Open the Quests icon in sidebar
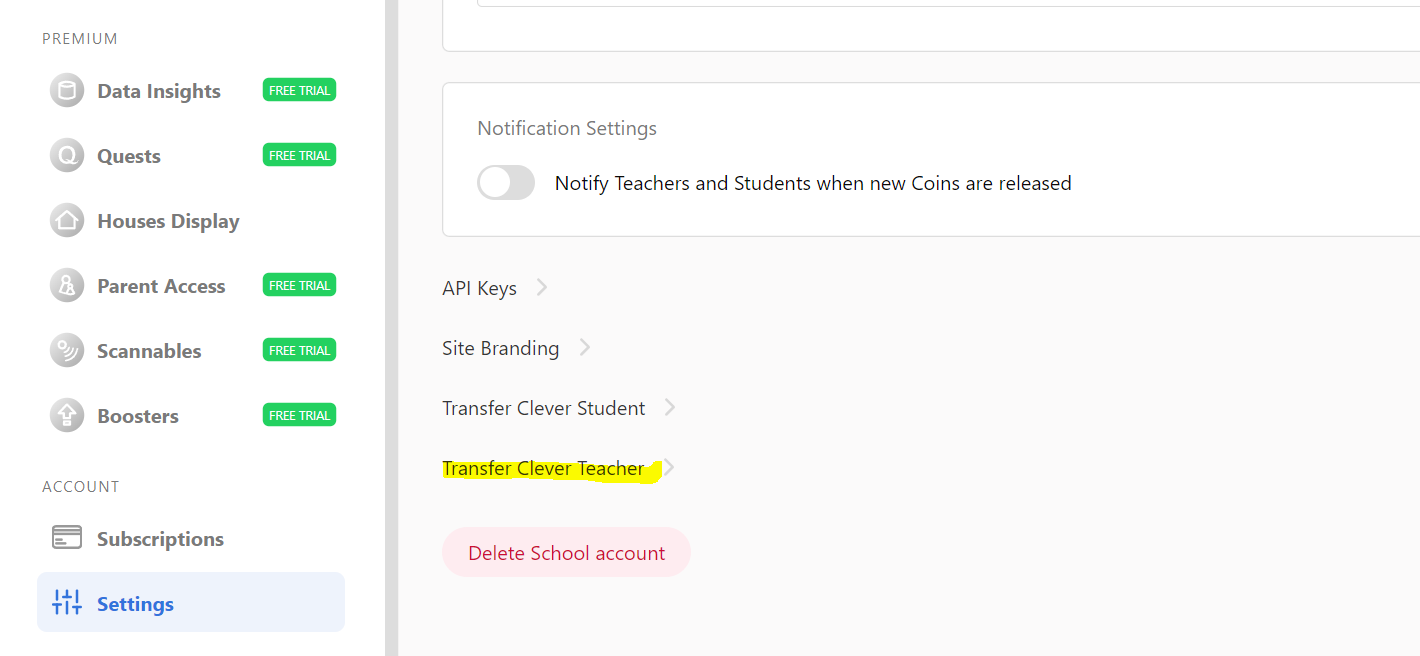1420x656 pixels. tap(67, 156)
